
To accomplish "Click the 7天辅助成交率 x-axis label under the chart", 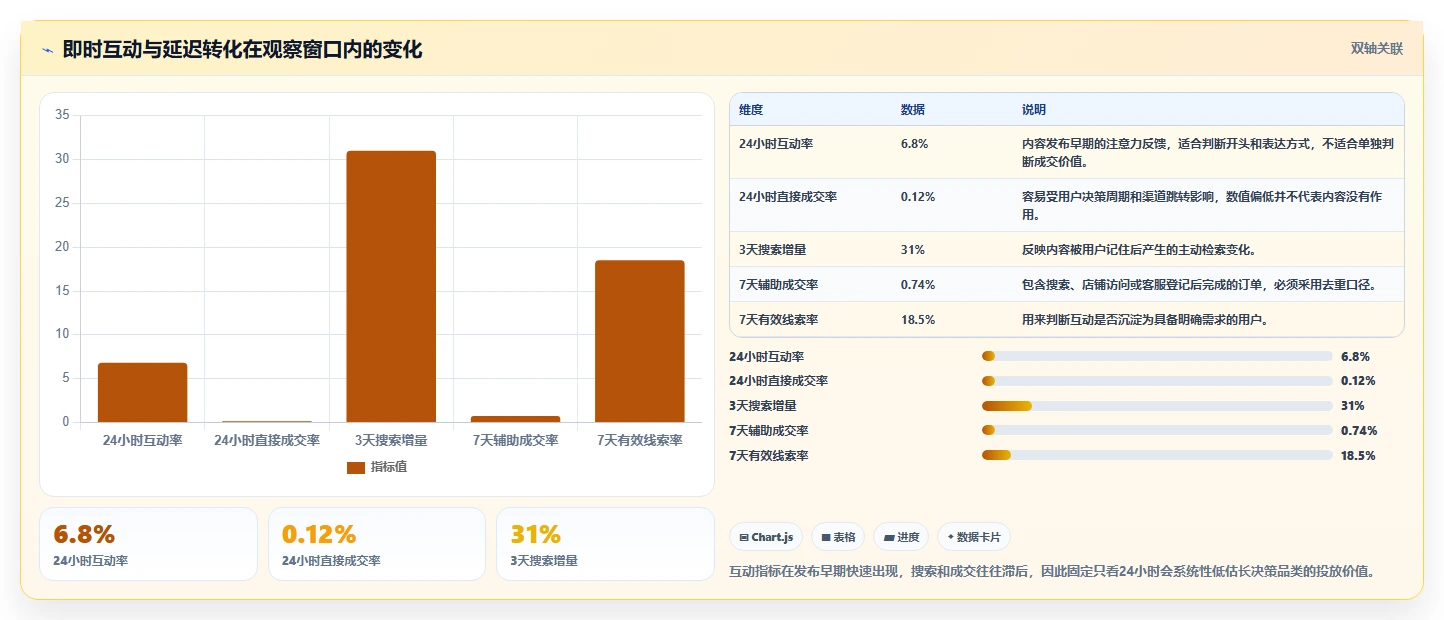I will coord(516,440).
